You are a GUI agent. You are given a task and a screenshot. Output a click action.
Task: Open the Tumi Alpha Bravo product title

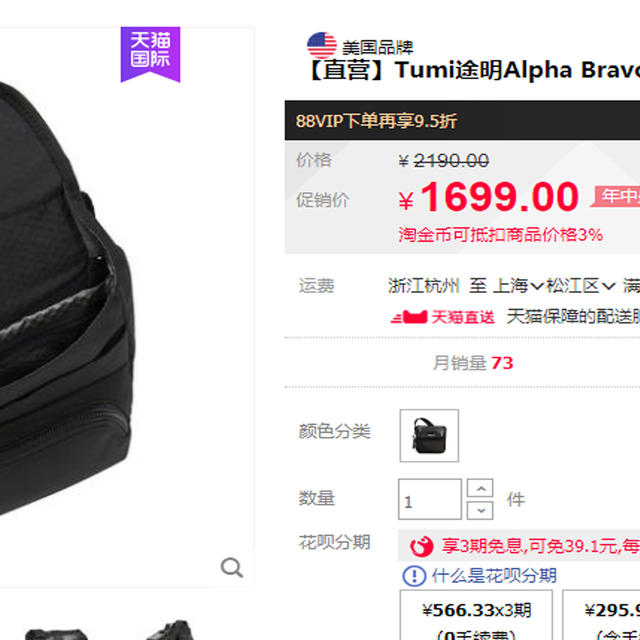click(x=473, y=70)
